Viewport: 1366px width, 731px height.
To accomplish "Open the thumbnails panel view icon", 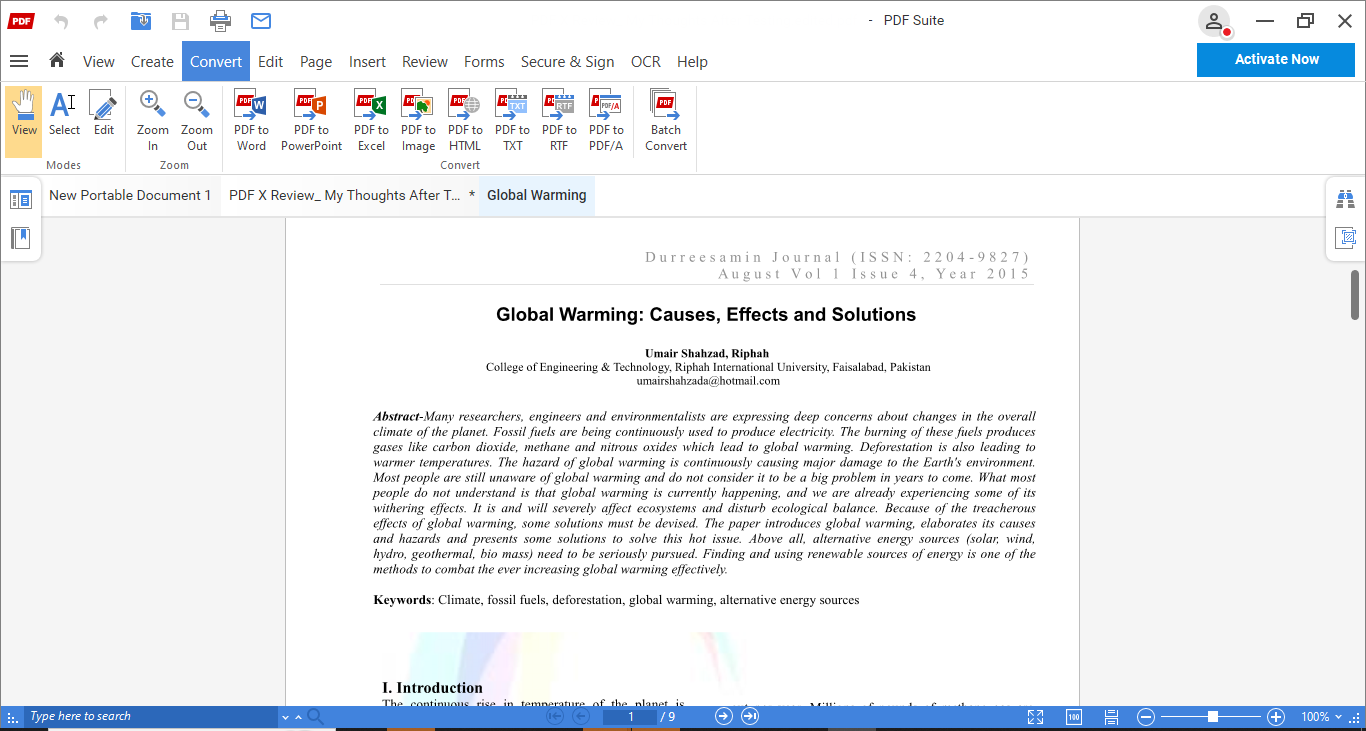I will [21, 198].
